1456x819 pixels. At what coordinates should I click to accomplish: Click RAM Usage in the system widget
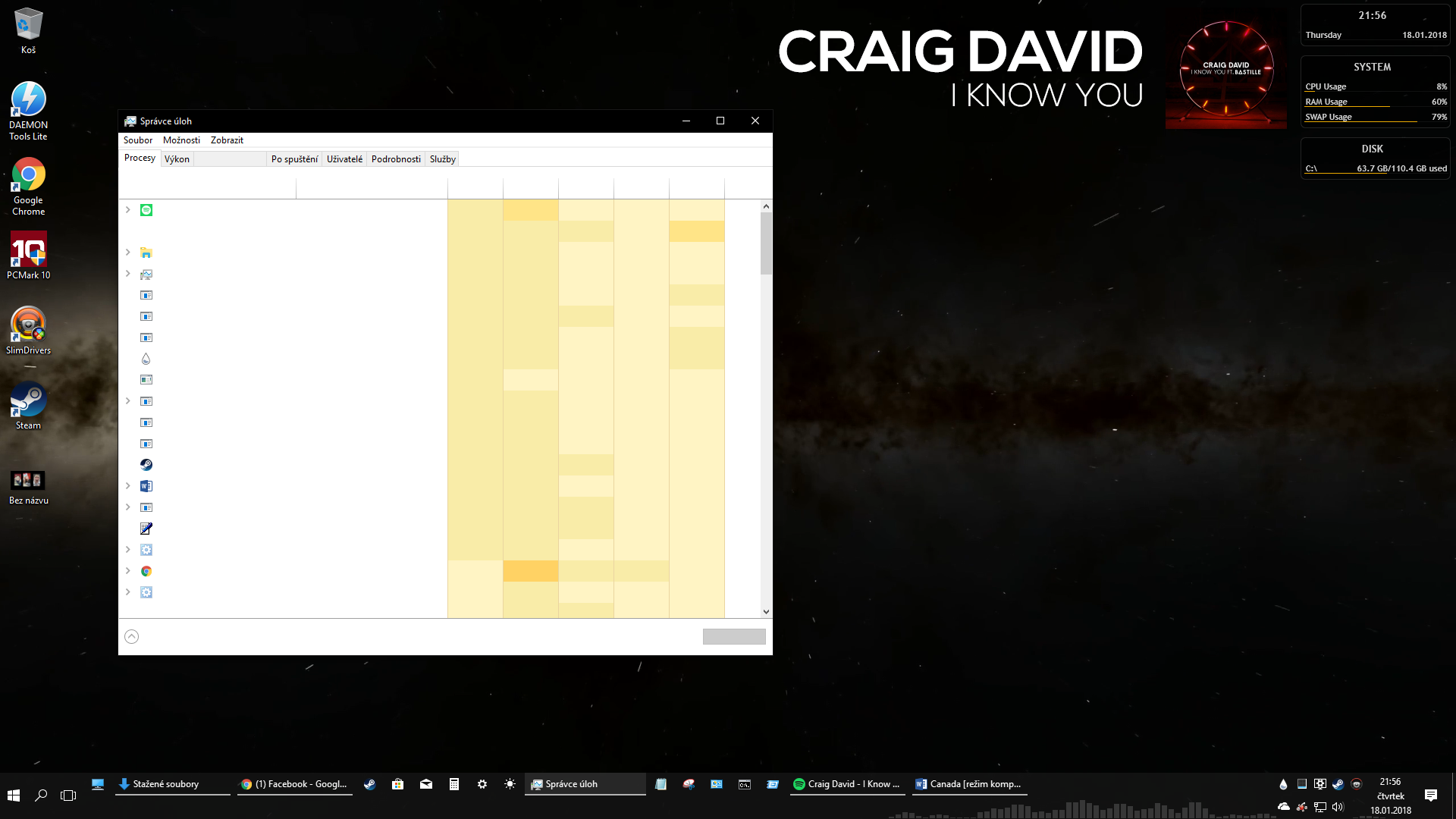(x=1326, y=102)
